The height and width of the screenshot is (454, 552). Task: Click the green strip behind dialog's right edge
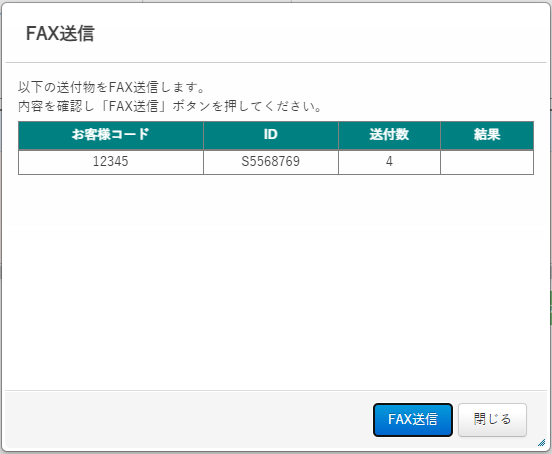coord(551,308)
